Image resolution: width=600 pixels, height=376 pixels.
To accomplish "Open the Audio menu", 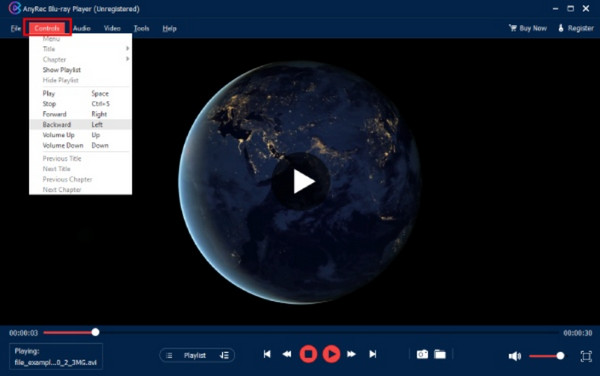I will click(82, 28).
